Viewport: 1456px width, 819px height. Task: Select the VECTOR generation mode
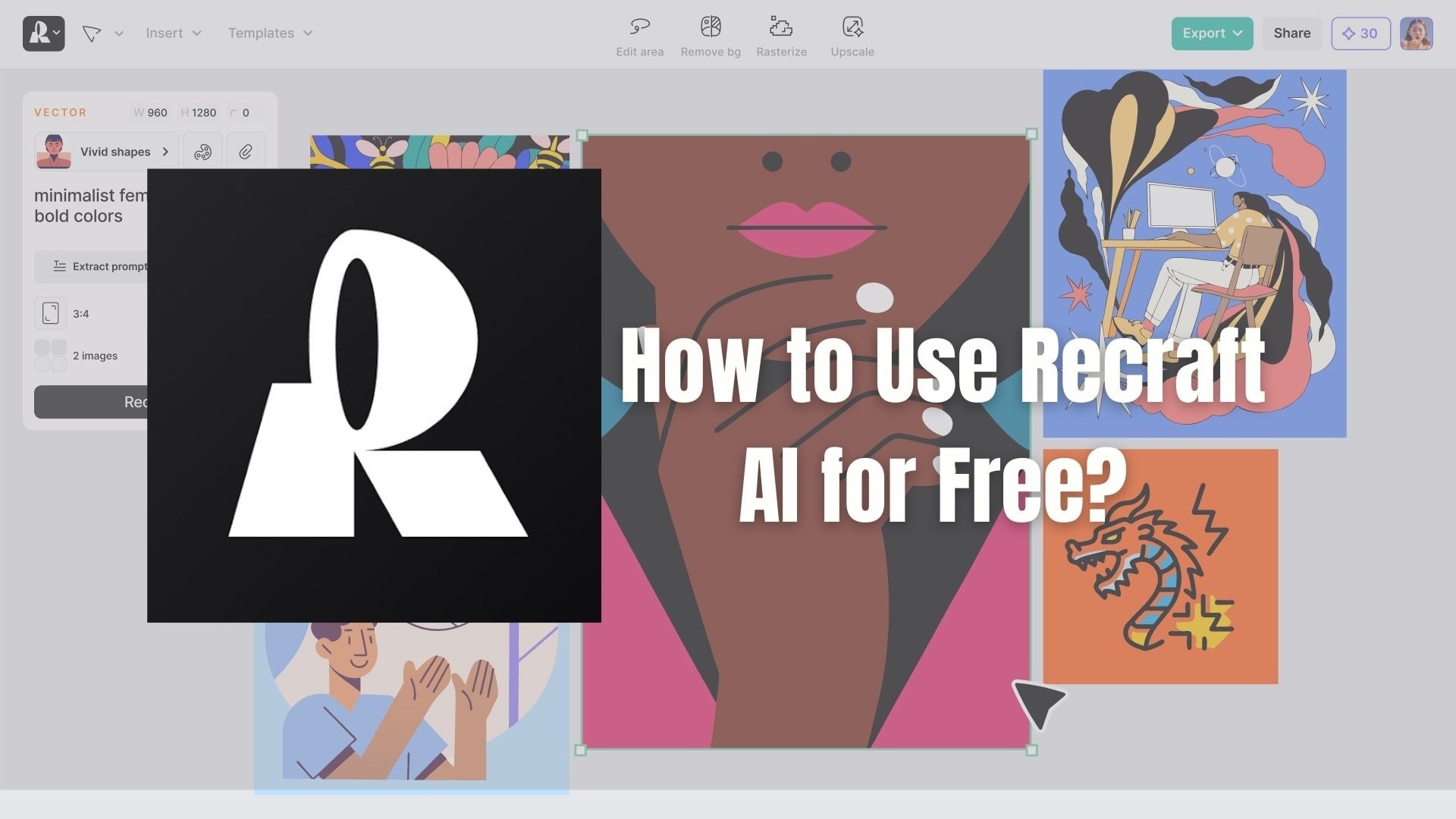click(60, 111)
